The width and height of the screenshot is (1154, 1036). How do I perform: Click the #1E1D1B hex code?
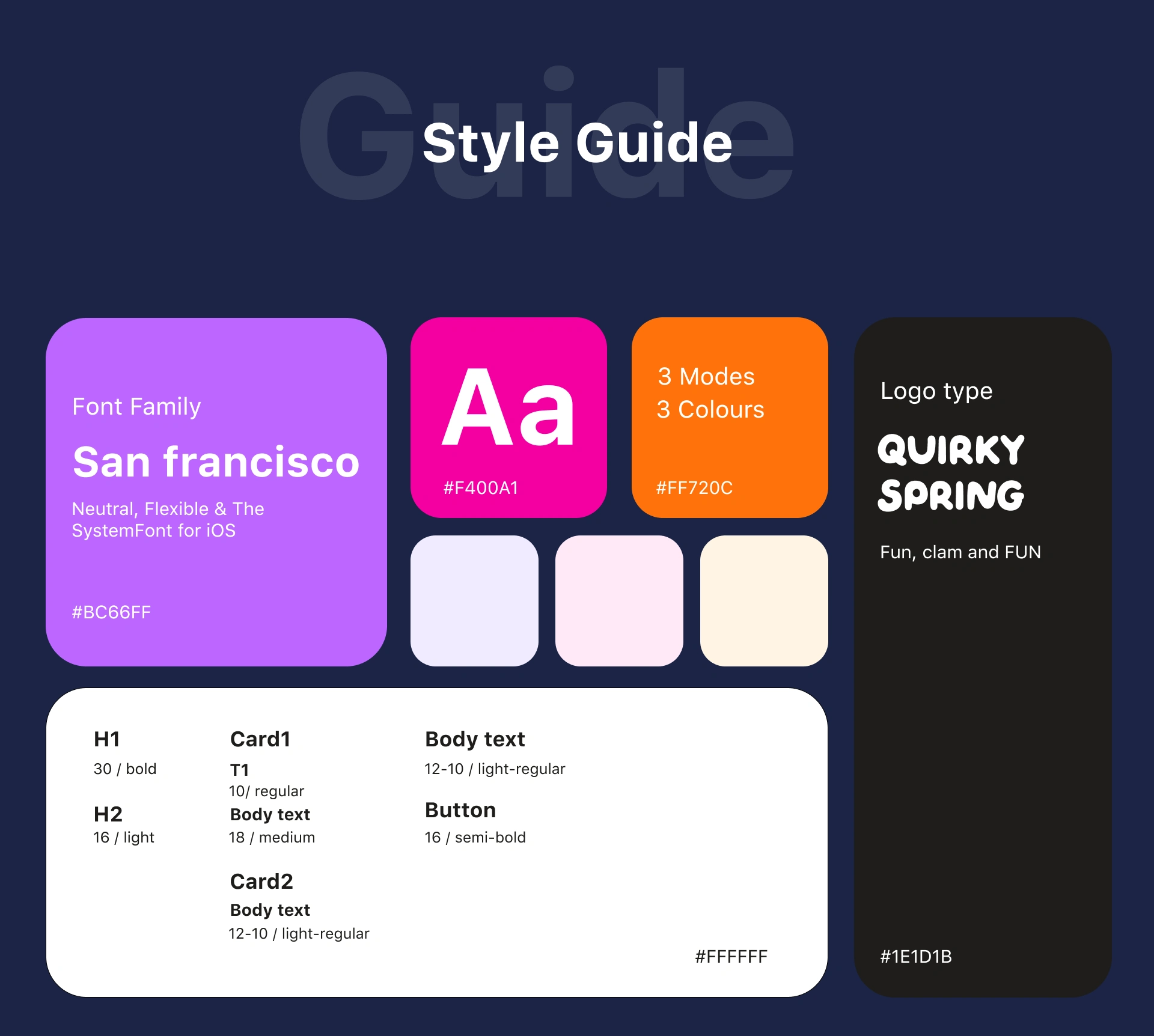coord(916,956)
